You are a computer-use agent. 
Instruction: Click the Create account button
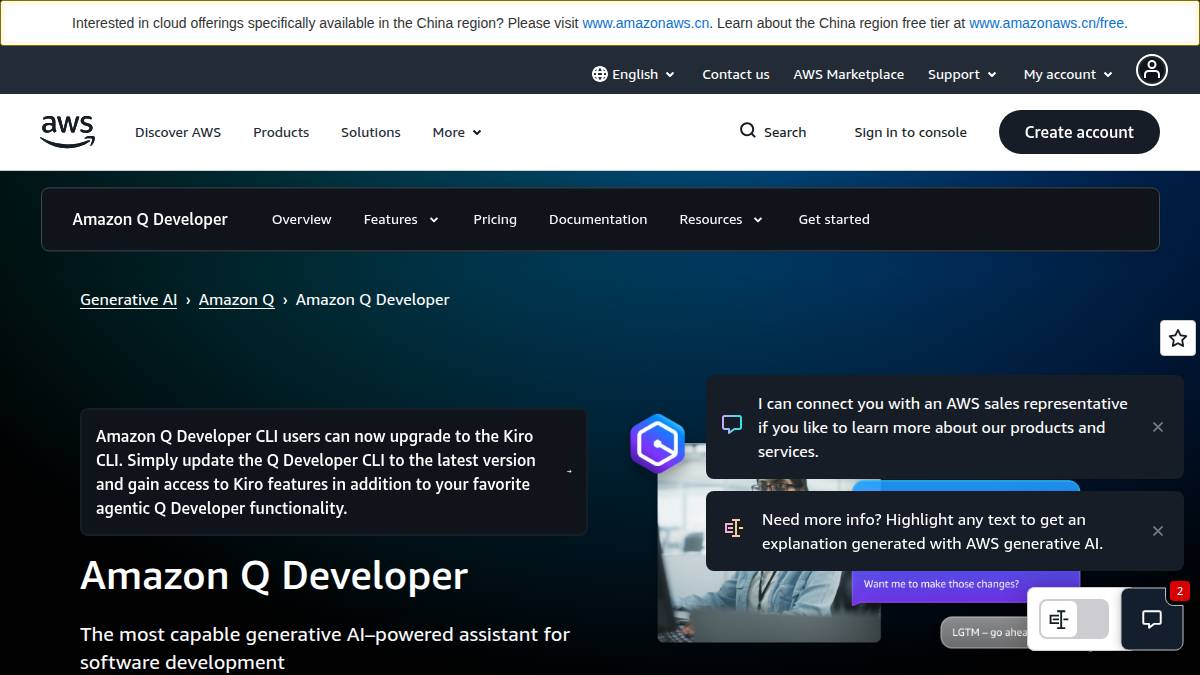[1079, 131]
